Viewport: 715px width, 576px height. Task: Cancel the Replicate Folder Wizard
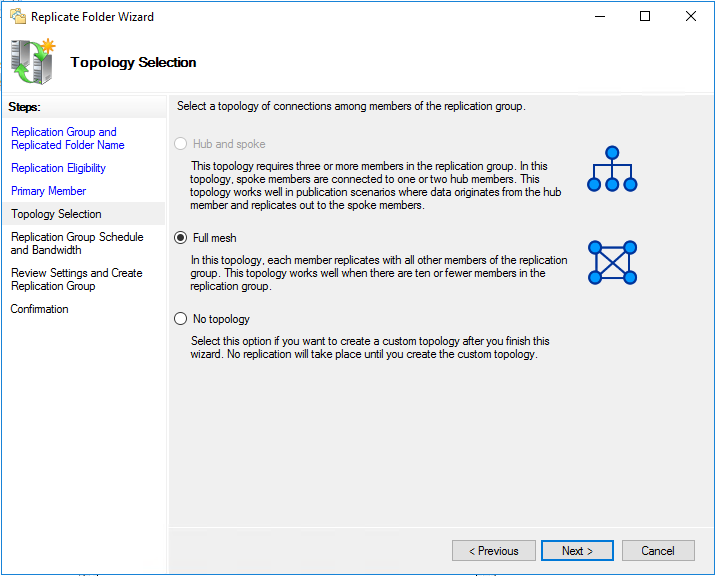(658, 551)
